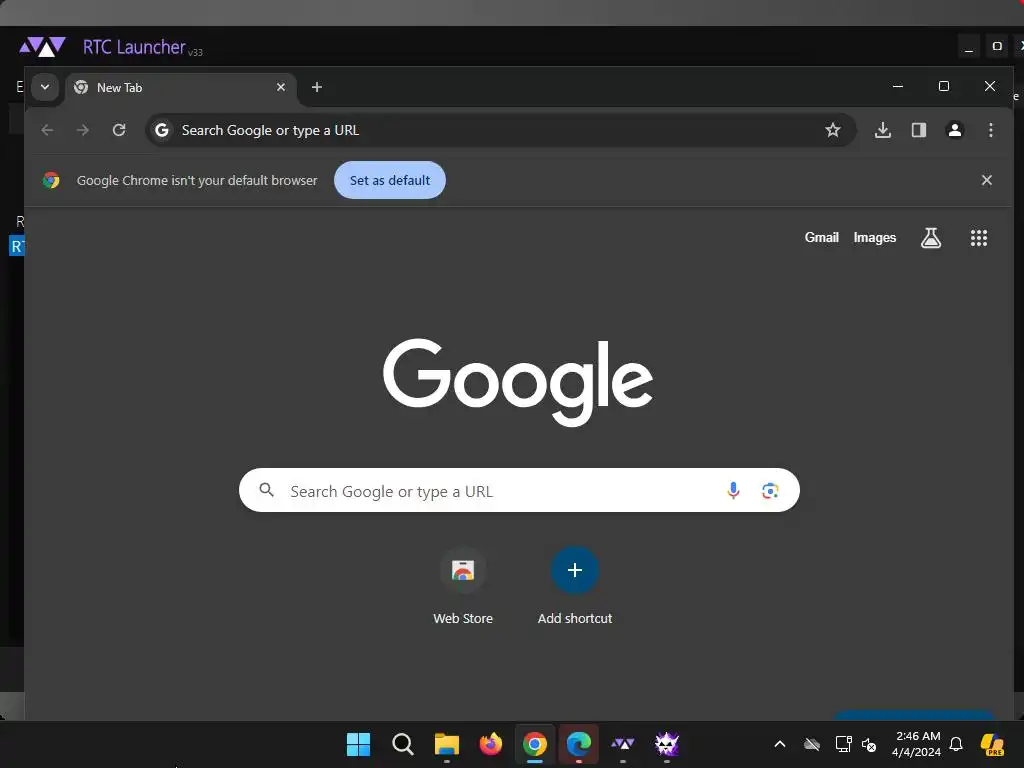Click RTC Launcher logo icon
The image size is (1024, 768).
click(42, 46)
